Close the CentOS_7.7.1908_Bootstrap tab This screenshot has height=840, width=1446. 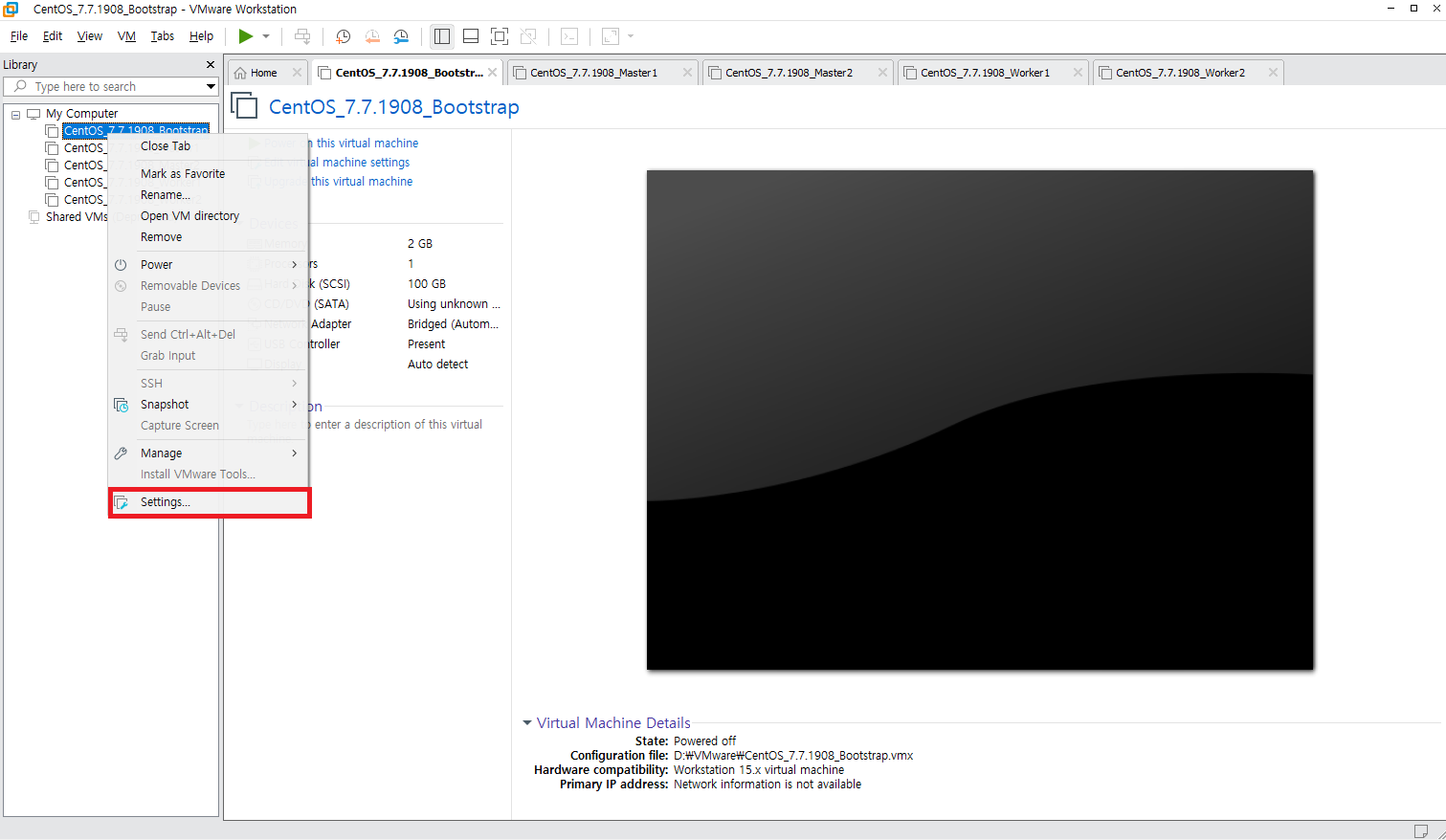(492, 73)
